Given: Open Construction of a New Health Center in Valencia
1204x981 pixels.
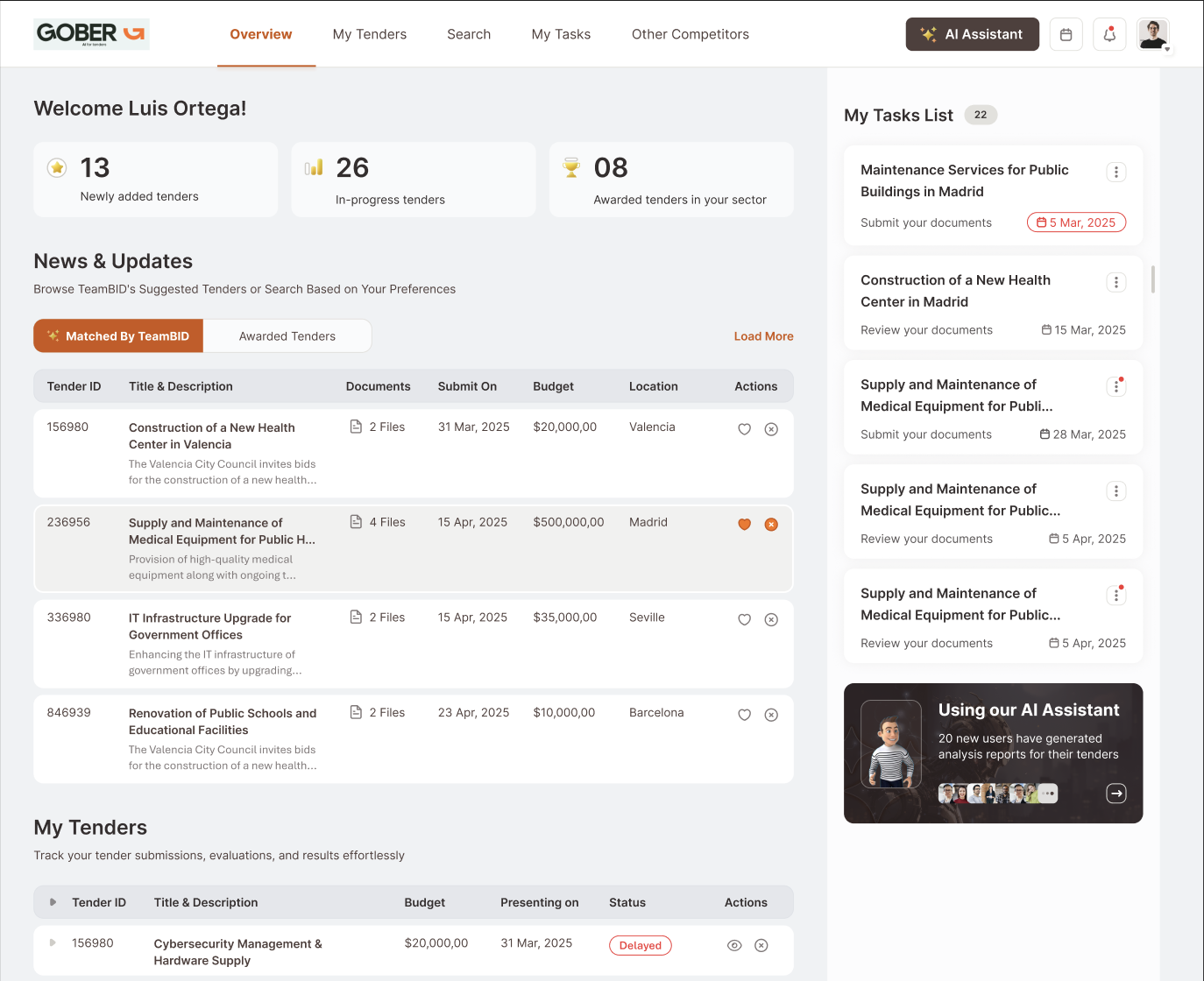Looking at the screenshot, I should pyautogui.click(x=211, y=435).
